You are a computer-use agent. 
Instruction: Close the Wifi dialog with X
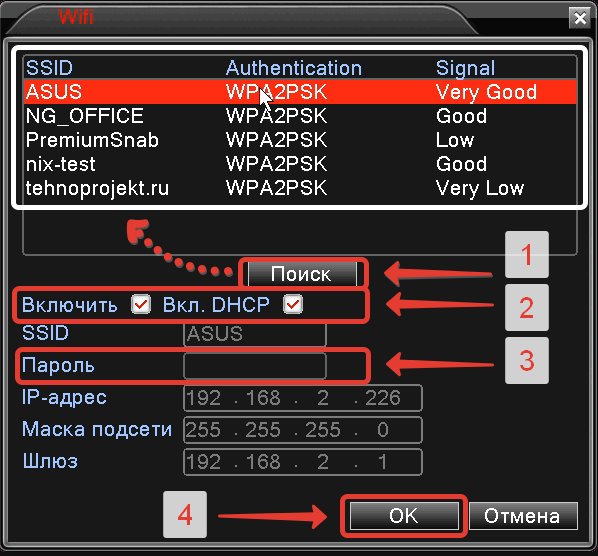580,18
